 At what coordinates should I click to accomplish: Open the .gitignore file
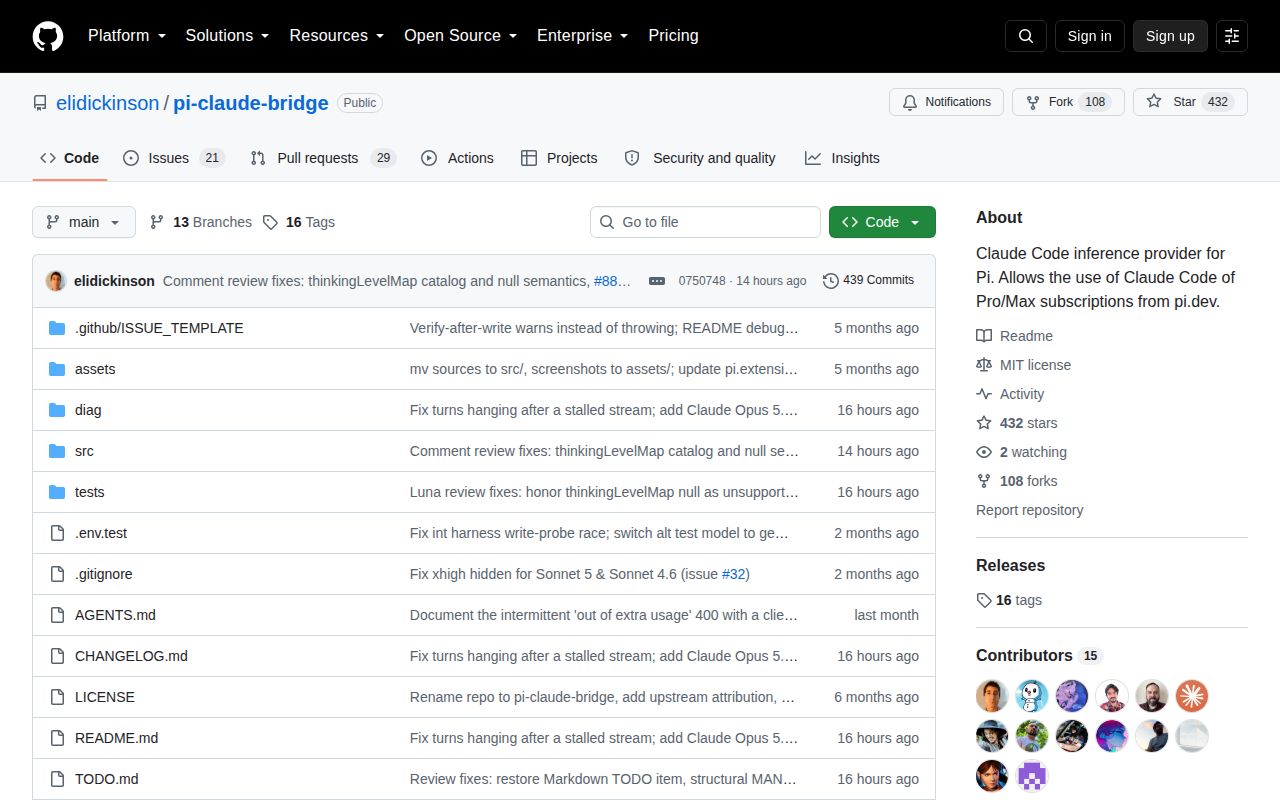[103, 574]
